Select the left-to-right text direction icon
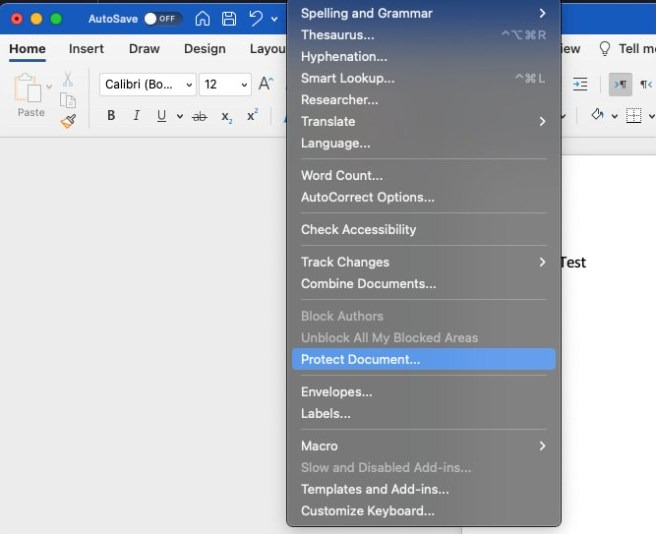The width and height of the screenshot is (656, 534). pyautogui.click(x=620, y=84)
